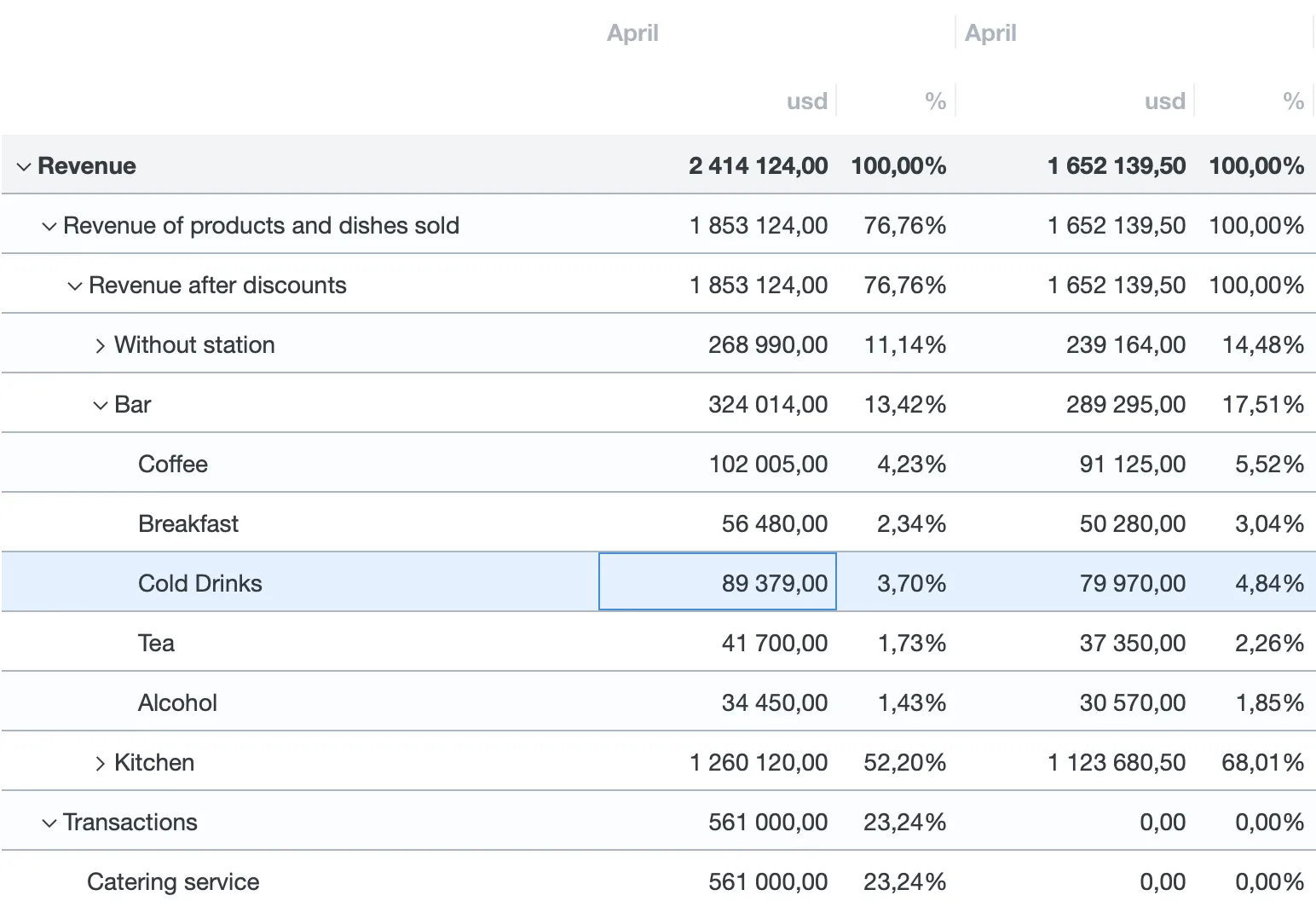The width and height of the screenshot is (1316, 907).
Task: Click the highlighted 89 379,00 cell
Action: coord(718,582)
